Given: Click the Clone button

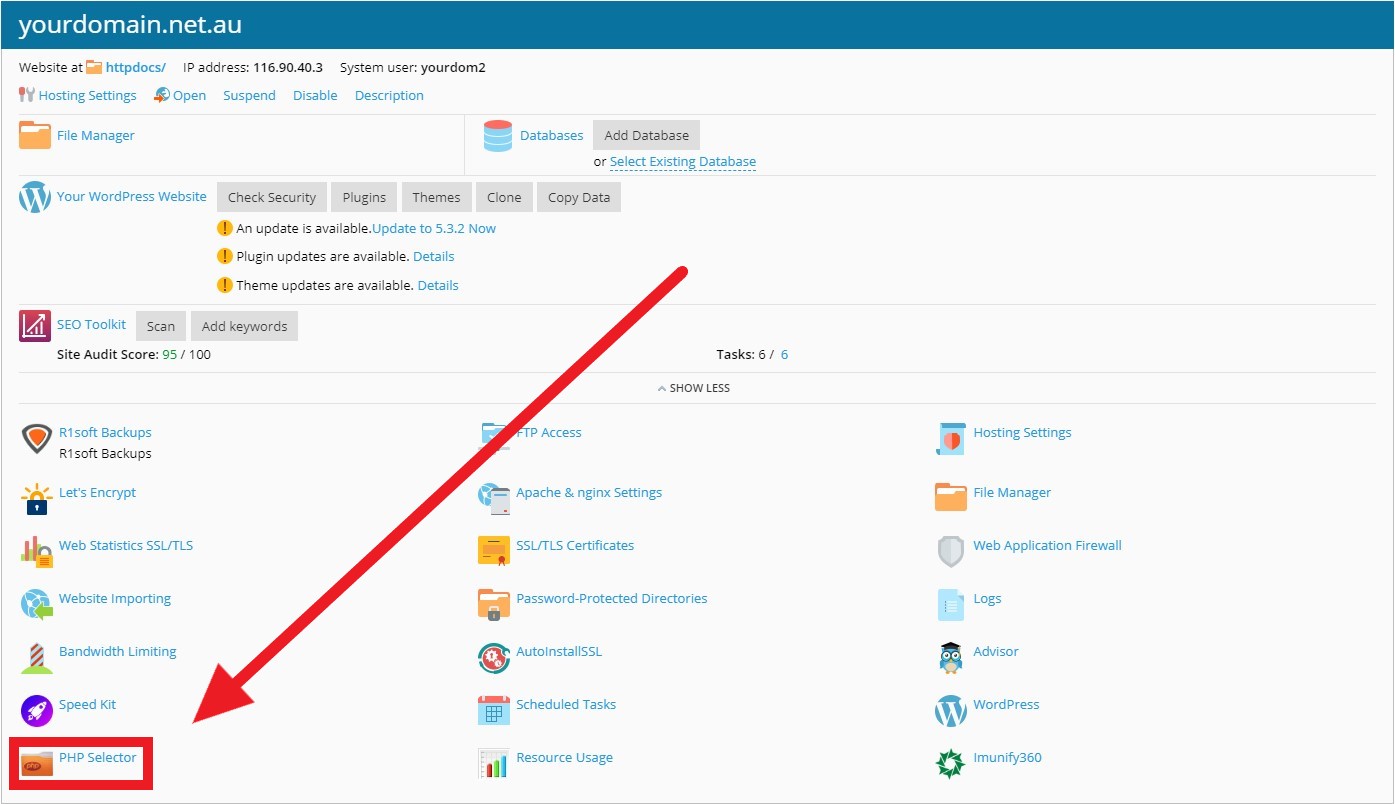Looking at the screenshot, I should (504, 197).
